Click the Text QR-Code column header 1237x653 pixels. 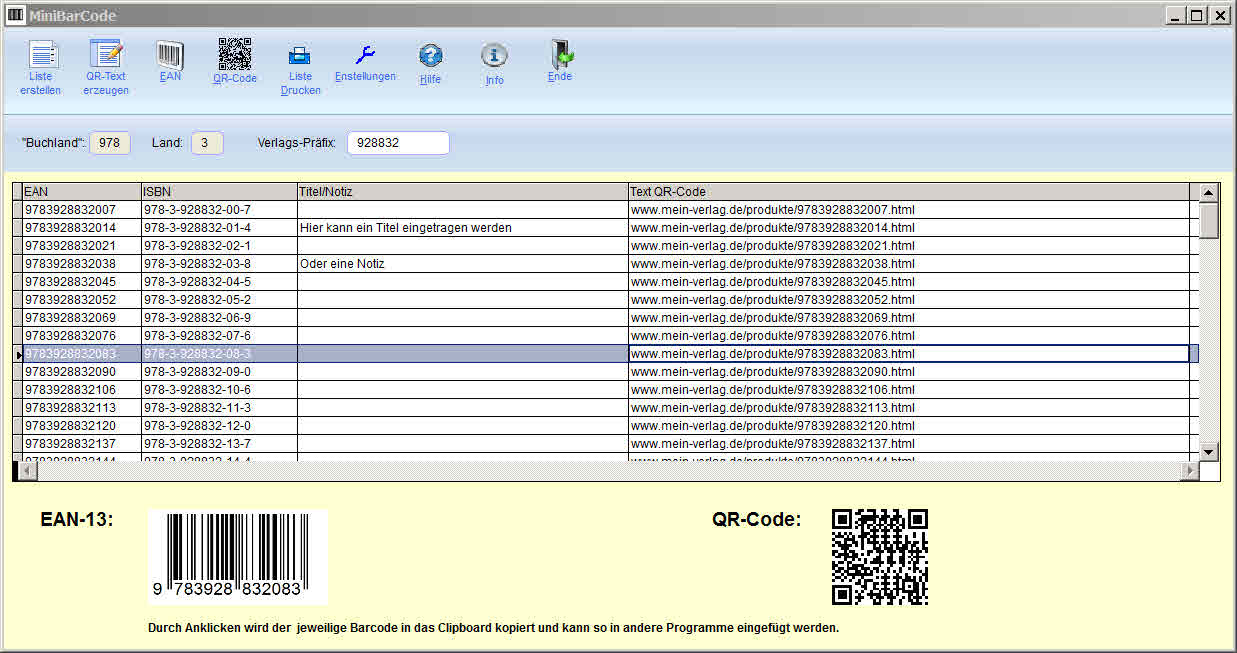[x=909, y=191]
